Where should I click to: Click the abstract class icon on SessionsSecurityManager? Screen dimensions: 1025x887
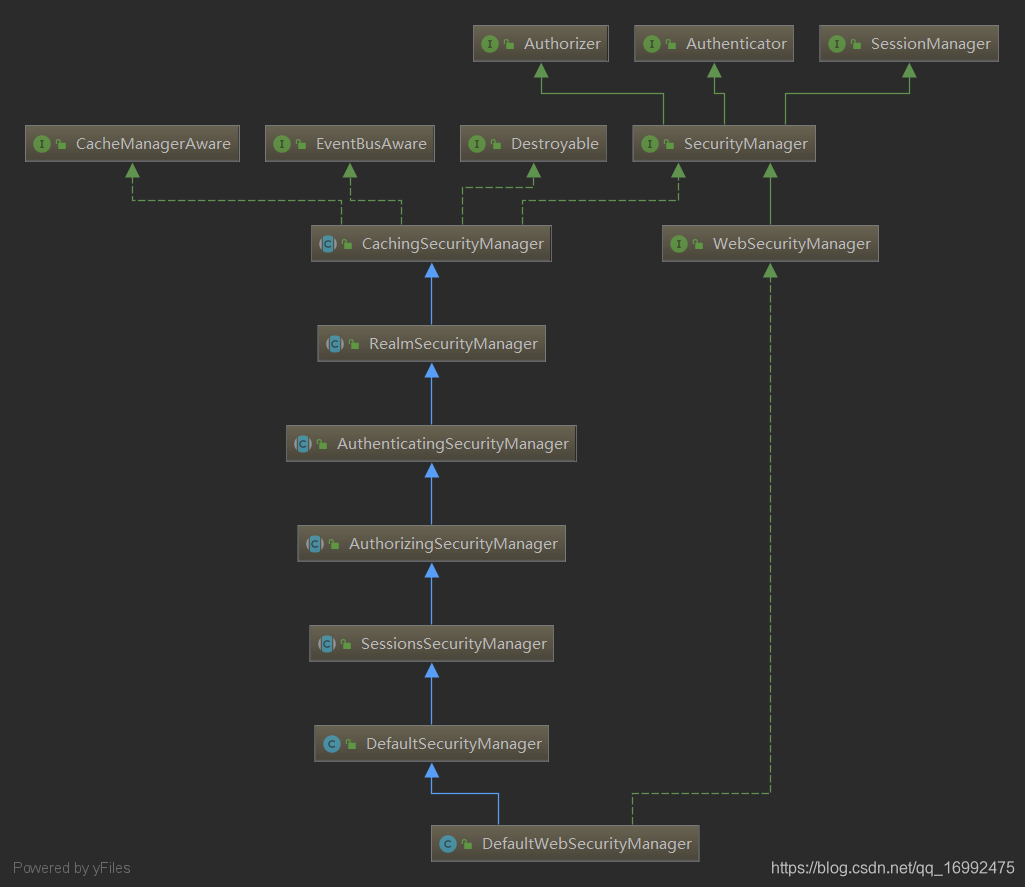pos(327,644)
